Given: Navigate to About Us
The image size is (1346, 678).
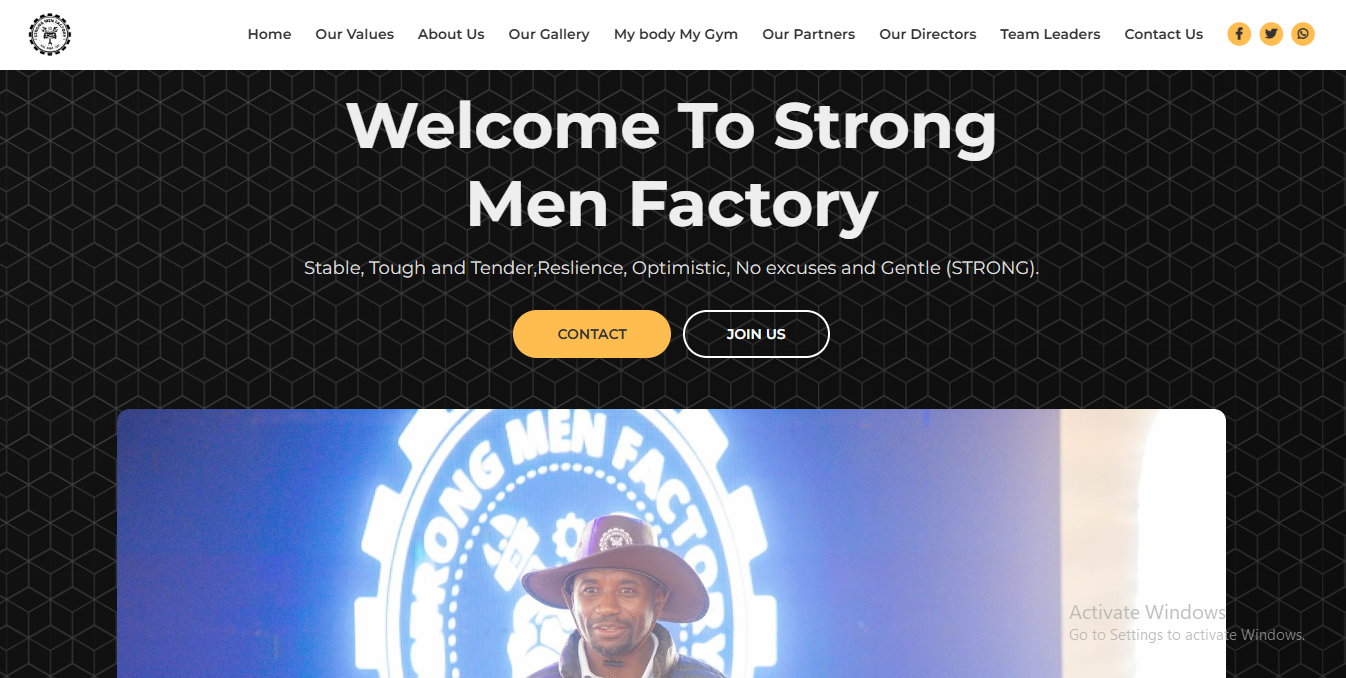Looking at the screenshot, I should [451, 34].
